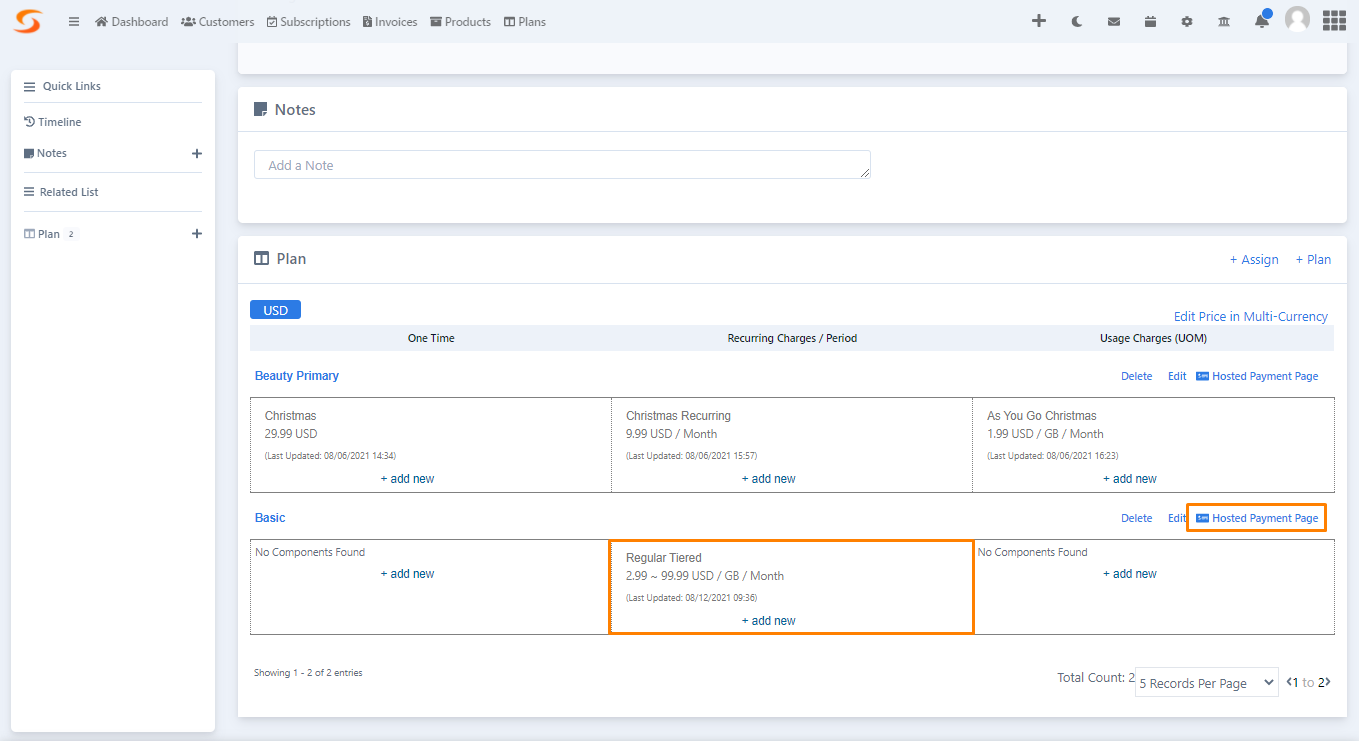This screenshot has height=741, width=1359.
Task: Open the Records Per Page dropdown
Action: click(1206, 682)
